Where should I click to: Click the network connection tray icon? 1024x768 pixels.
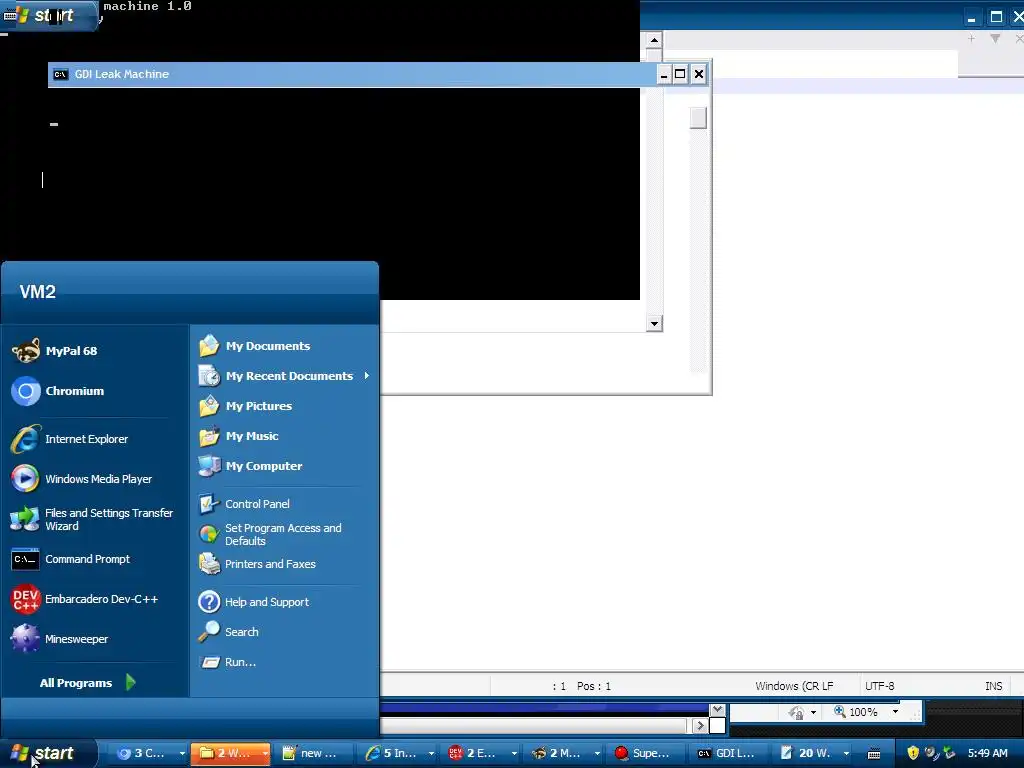tap(931, 753)
